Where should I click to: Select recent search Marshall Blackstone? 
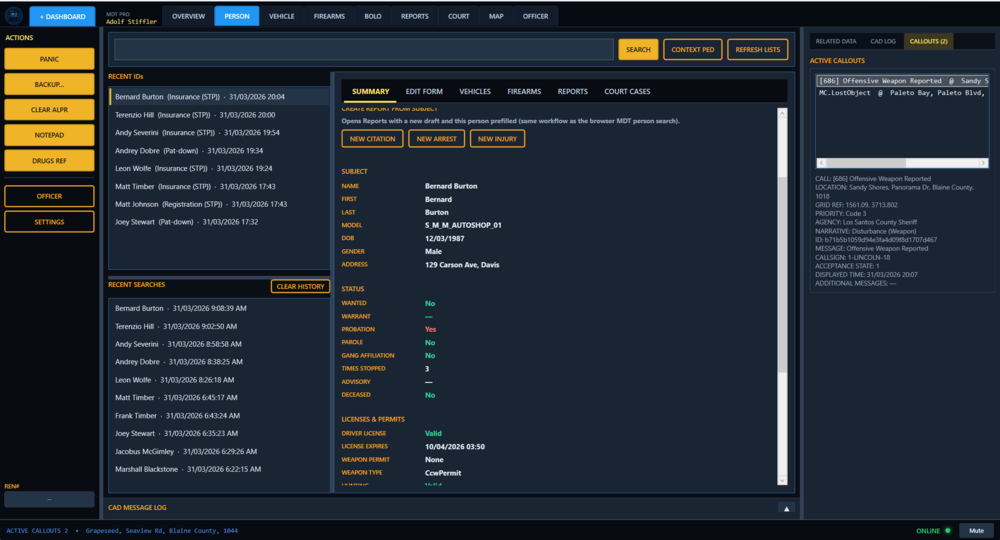pyautogui.click(x=219, y=469)
